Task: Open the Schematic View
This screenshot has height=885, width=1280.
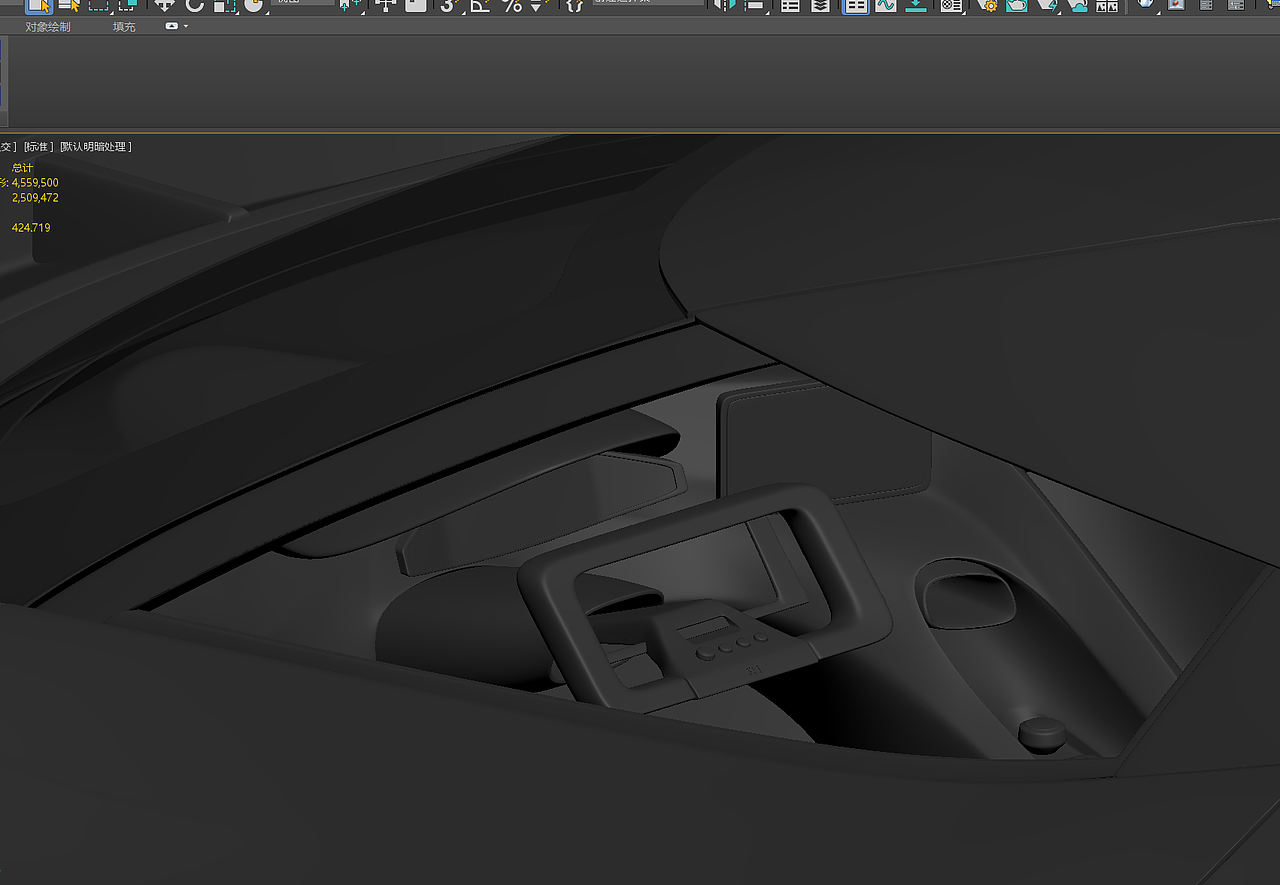Action: 916,4
